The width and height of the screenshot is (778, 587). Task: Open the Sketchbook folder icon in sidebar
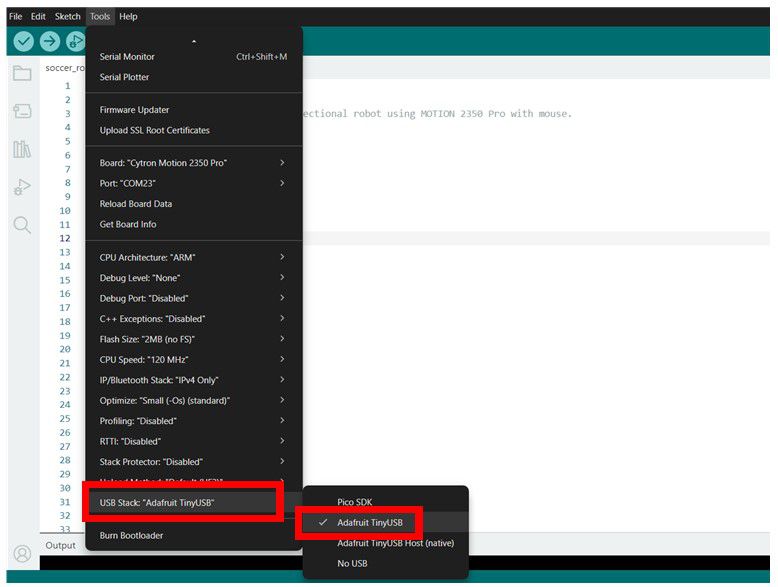coord(22,73)
